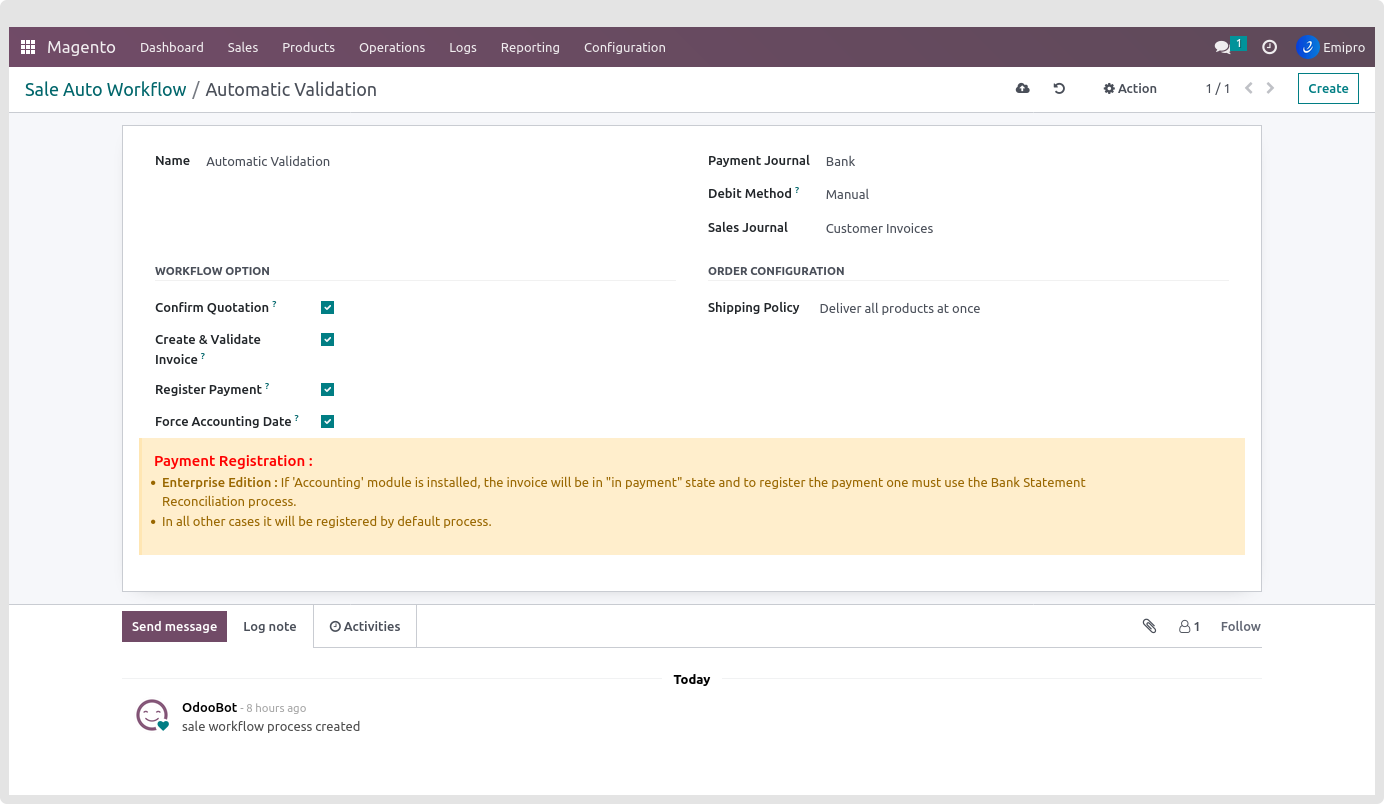Open the Action dropdown menu

pyautogui.click(x=1130, y=89)
